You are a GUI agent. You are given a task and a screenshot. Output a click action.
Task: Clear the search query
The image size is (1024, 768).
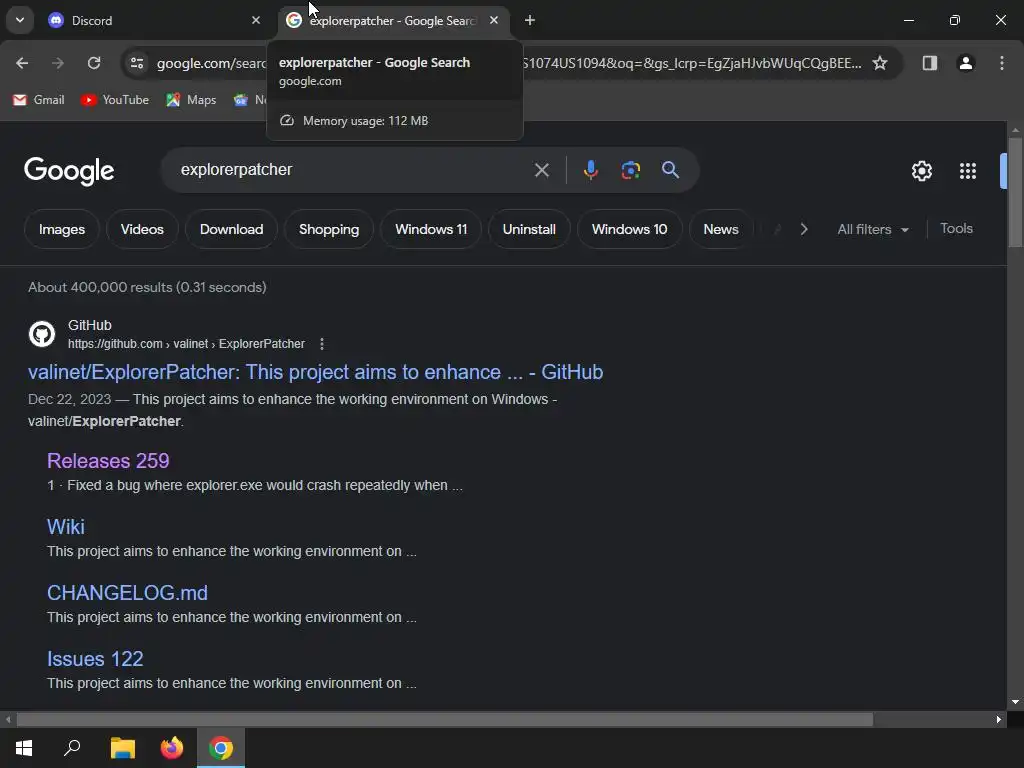pyautogui.click(x=541, y=170)
